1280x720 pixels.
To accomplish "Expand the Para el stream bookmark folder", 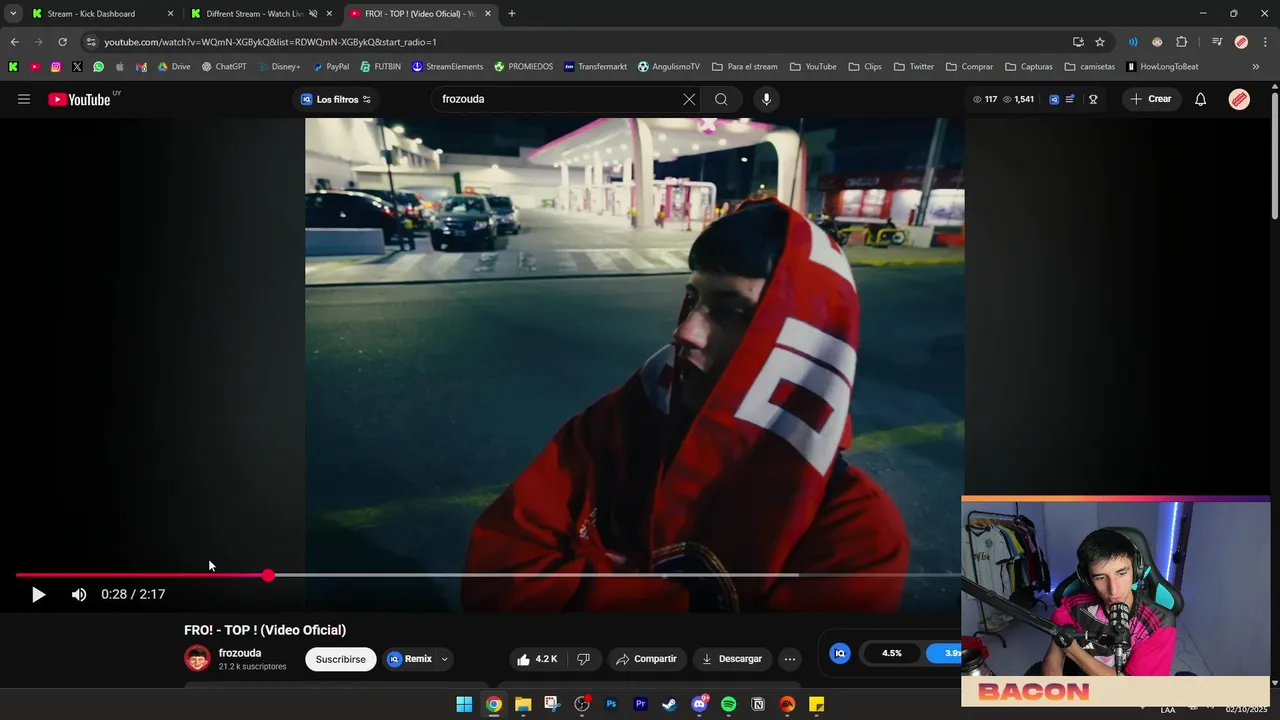I will click(x=745, y=67).
